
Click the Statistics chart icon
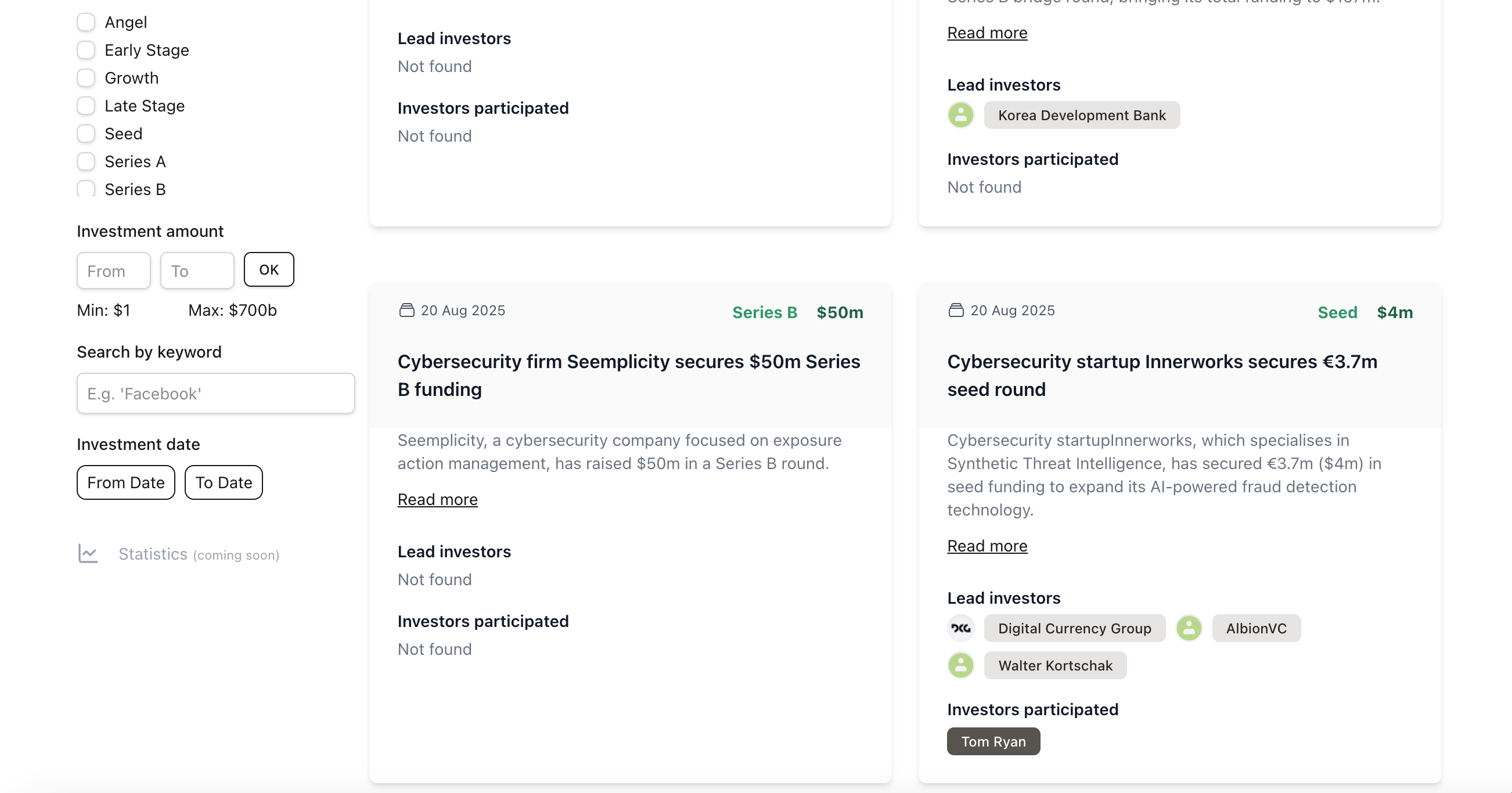[88, 553]
